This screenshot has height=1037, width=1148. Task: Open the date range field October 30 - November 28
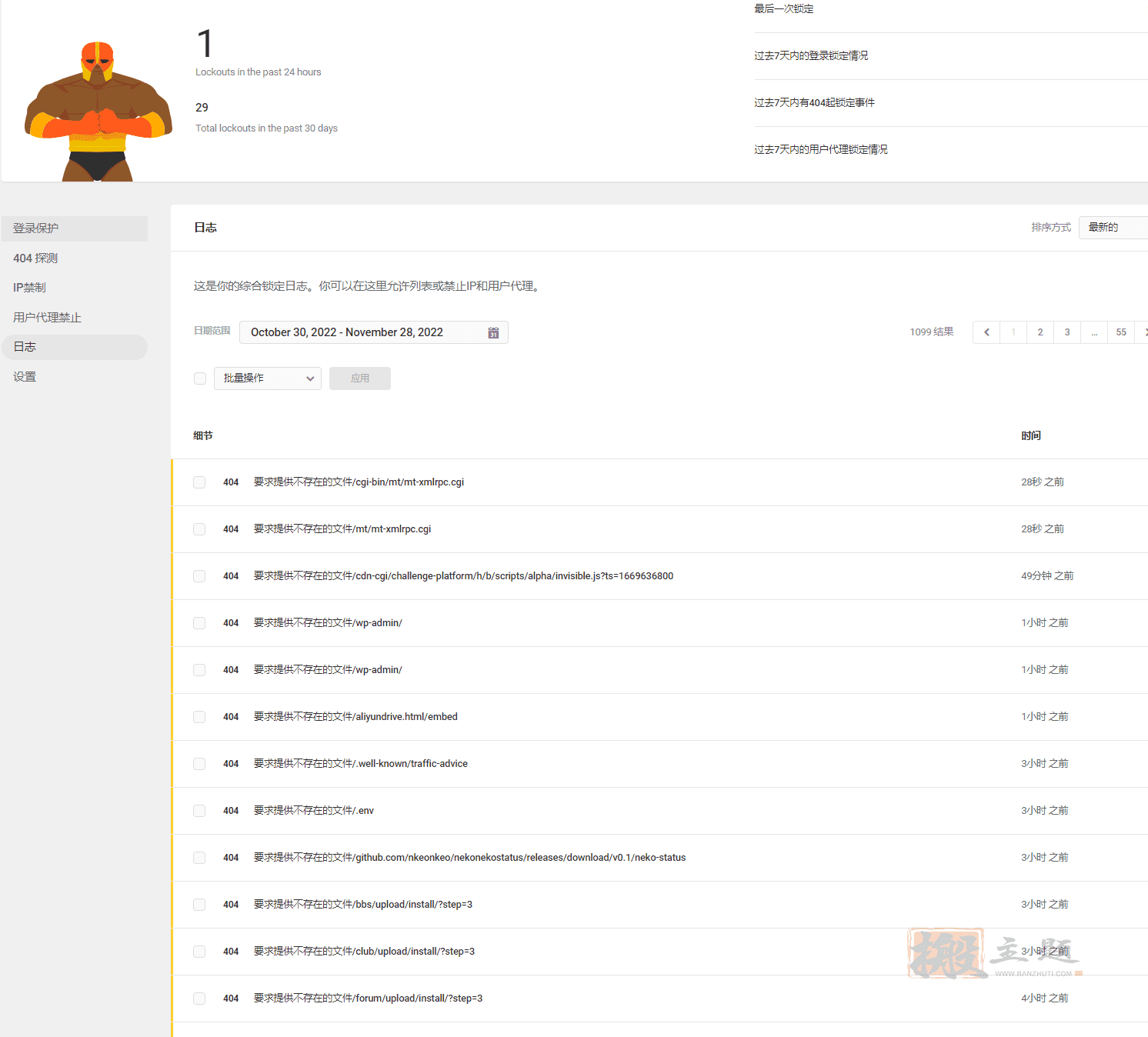click(x=374, y=332)
